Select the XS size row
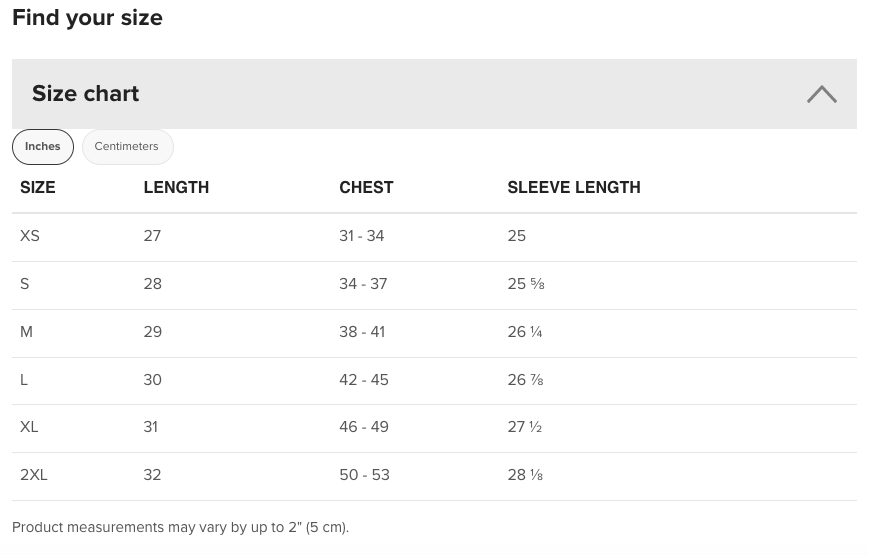This screenshot has height=555, width=869. [434, 237]
